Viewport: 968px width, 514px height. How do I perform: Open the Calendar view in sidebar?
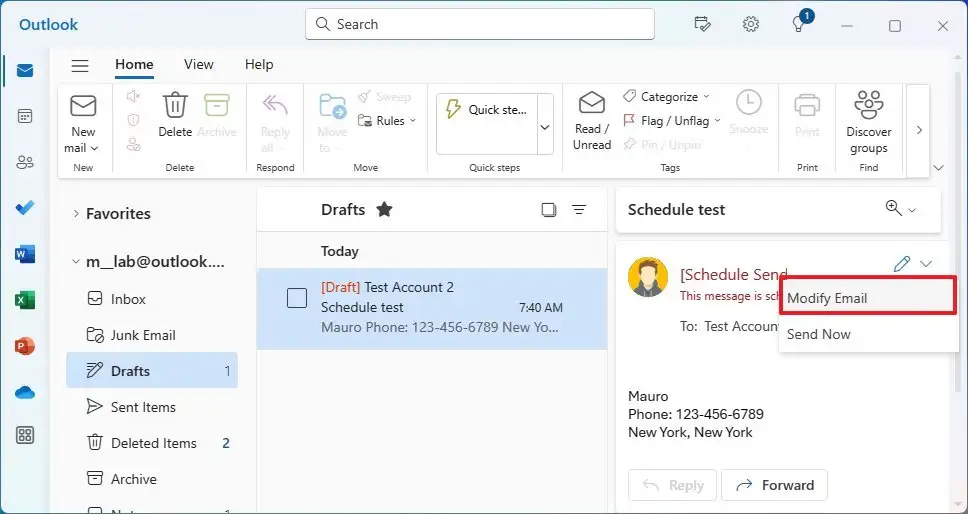click(25, 116)
